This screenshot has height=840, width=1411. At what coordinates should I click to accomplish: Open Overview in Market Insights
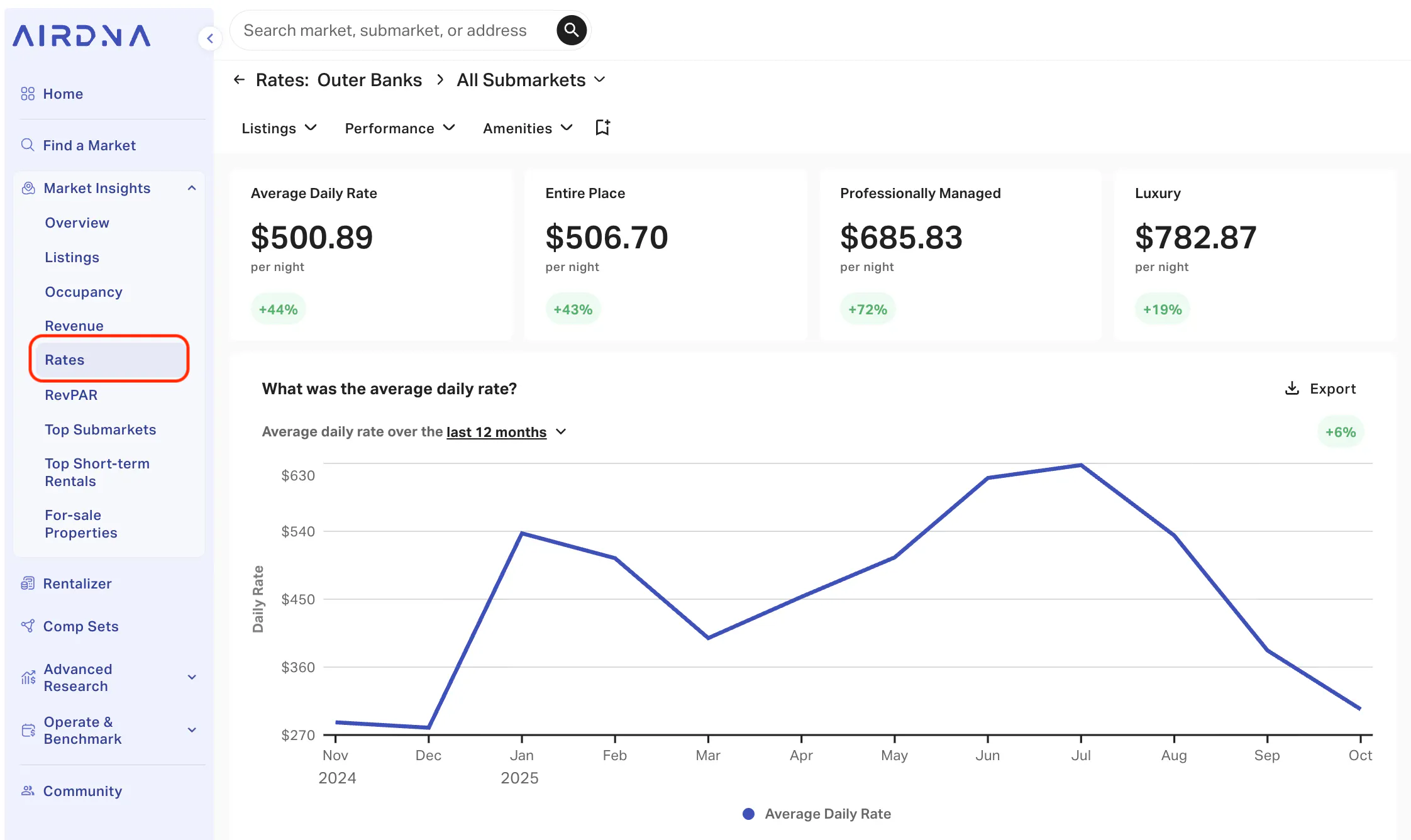77,223
